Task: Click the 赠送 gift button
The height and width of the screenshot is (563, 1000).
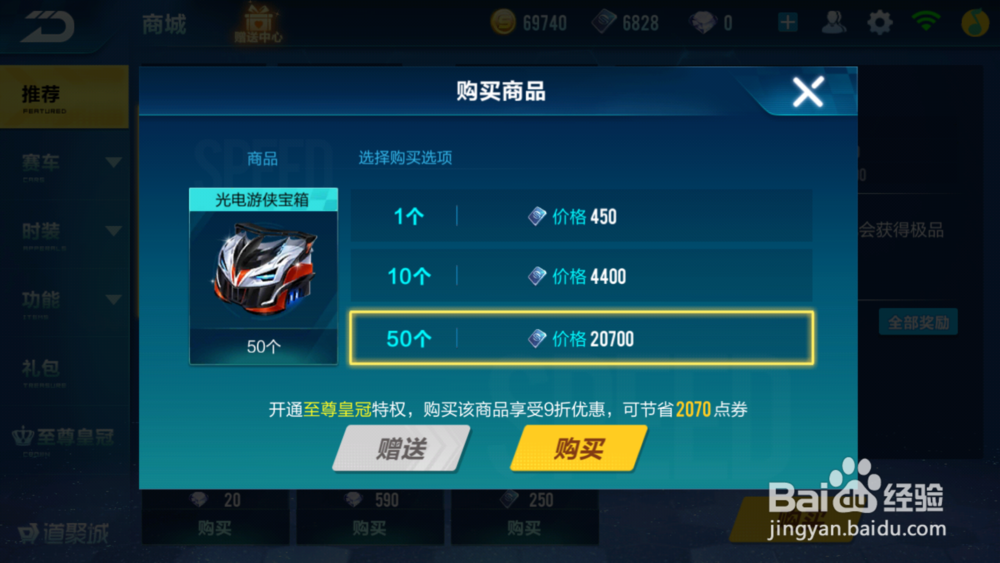Action: tap(401, 449)
